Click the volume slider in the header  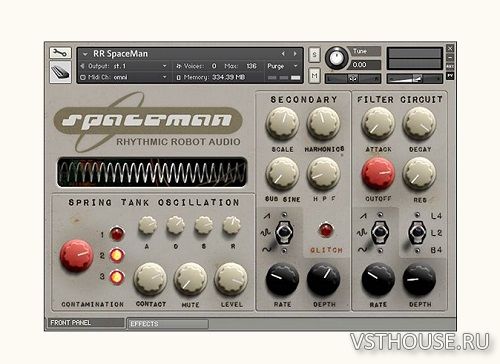414,79
